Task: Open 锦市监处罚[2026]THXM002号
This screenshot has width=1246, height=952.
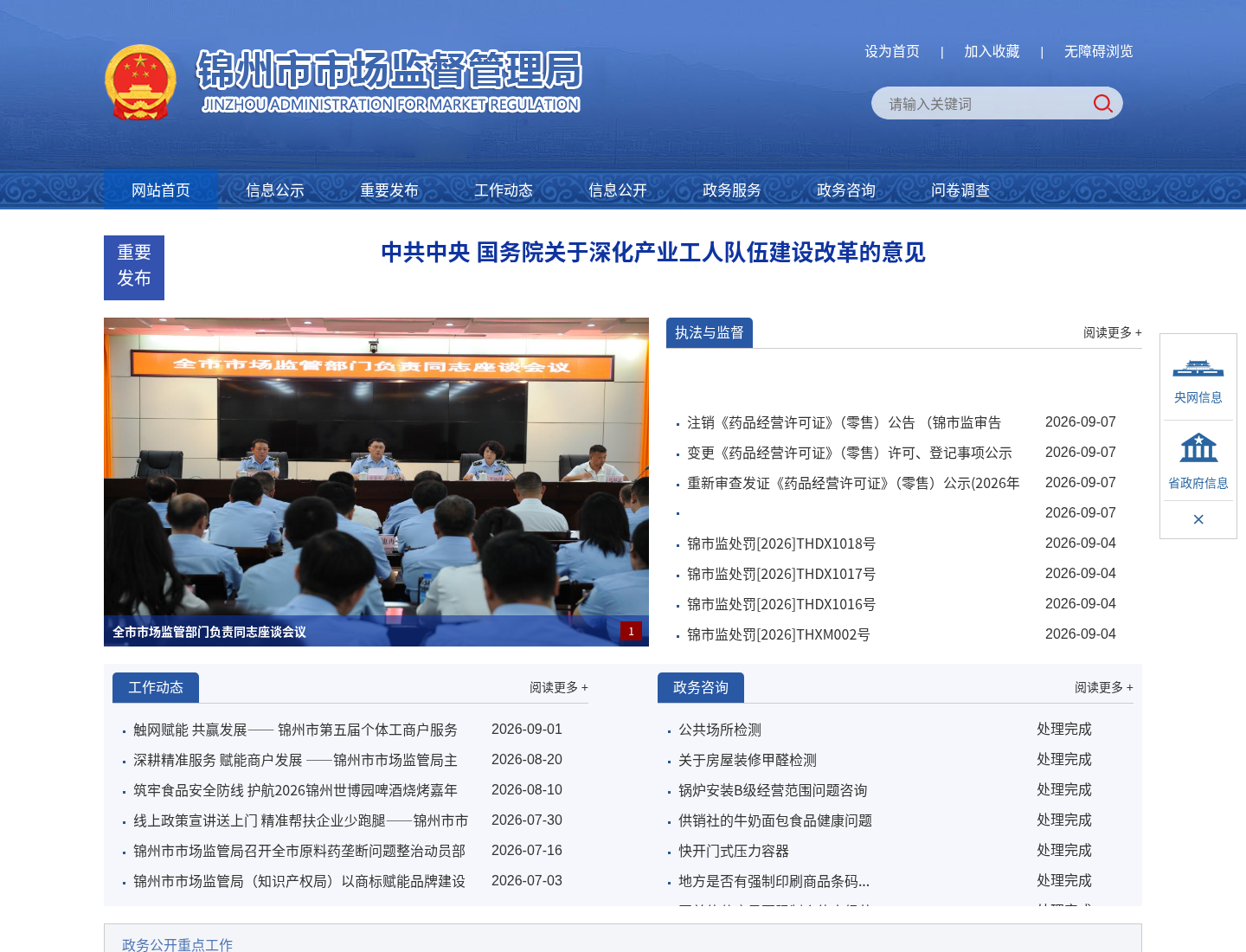Action: pyautogui.click(x=779, y=634)
